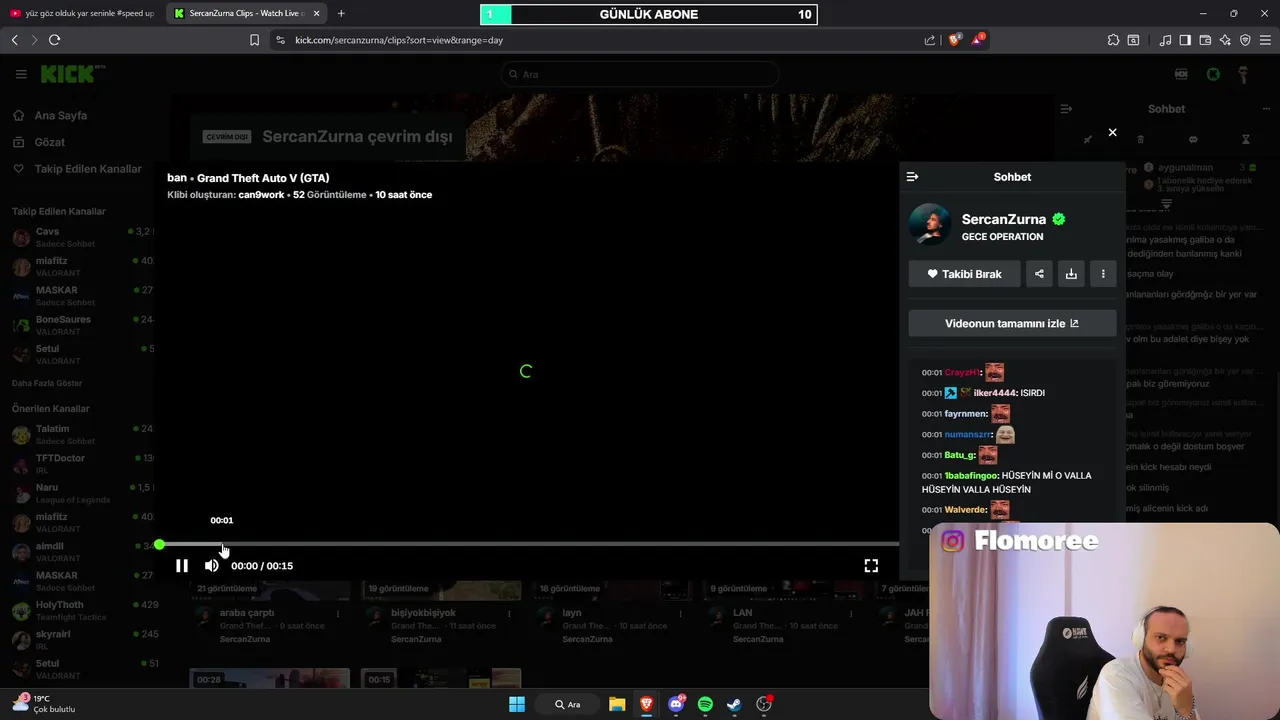The image size is (1280, 720).
Task: Open clip more options (three dots)
Action: pos(1103,274)
